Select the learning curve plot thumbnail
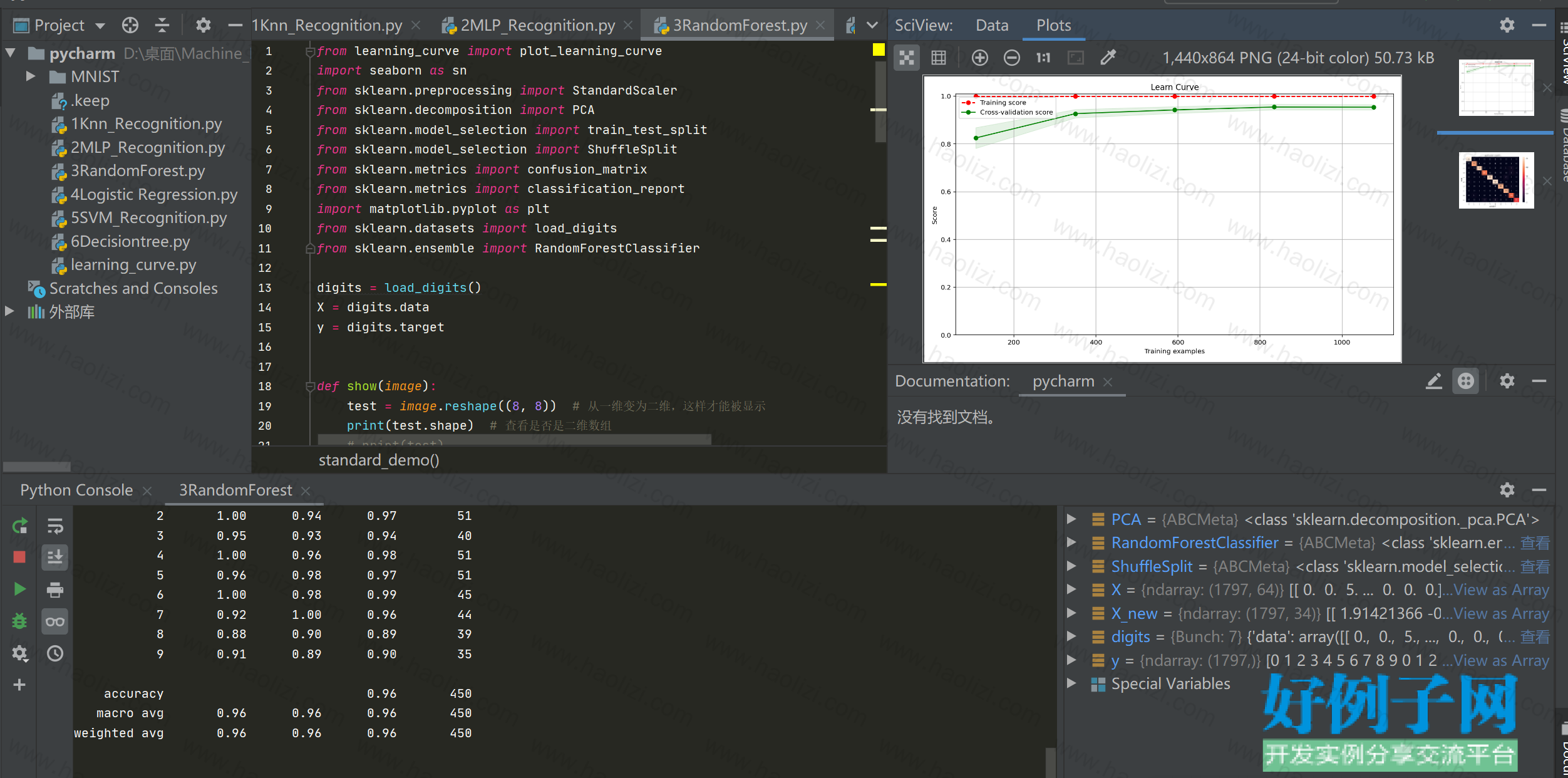 coord(1496,88)
